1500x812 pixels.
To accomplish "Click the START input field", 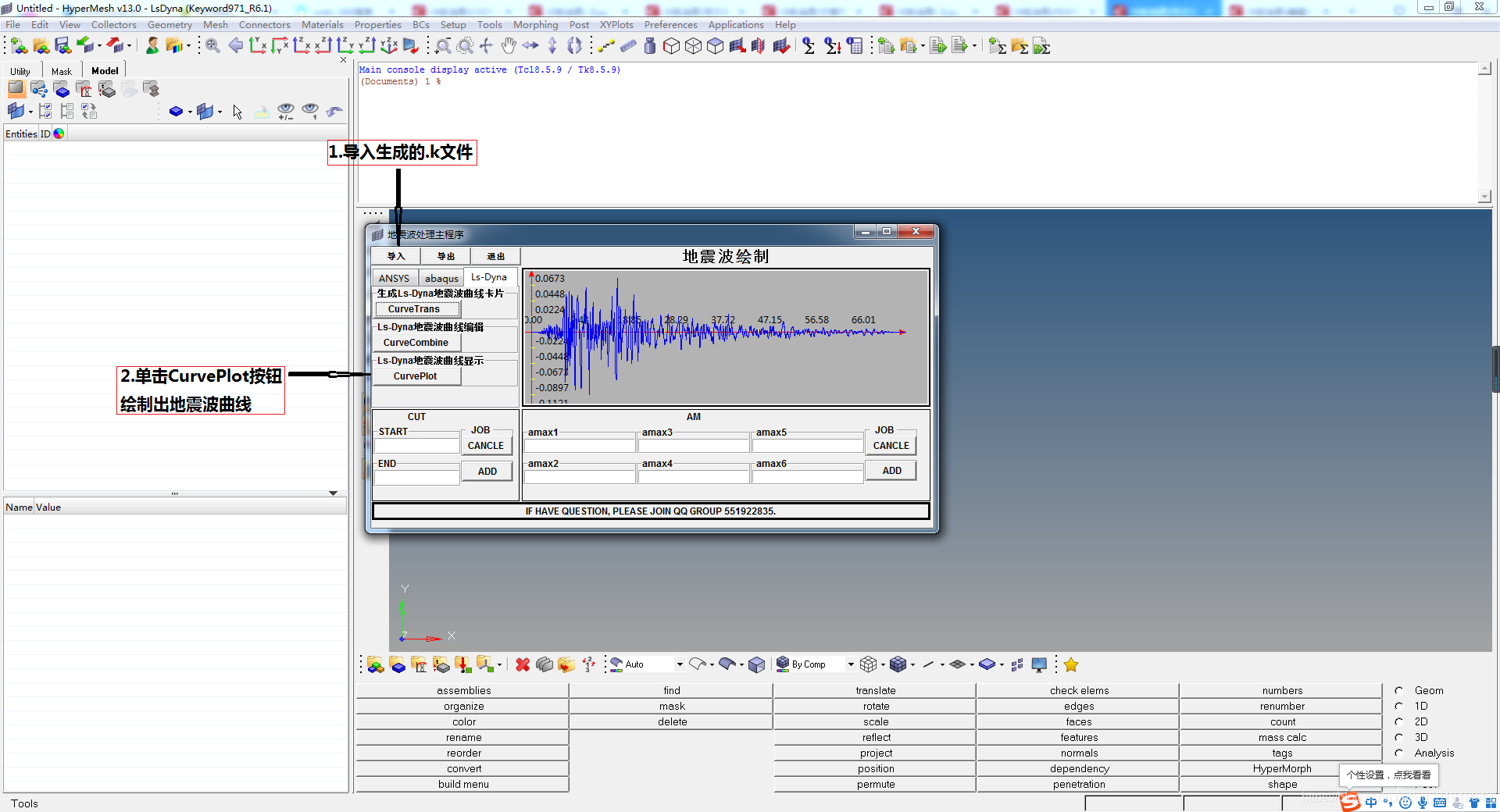I will pos(416,446).
